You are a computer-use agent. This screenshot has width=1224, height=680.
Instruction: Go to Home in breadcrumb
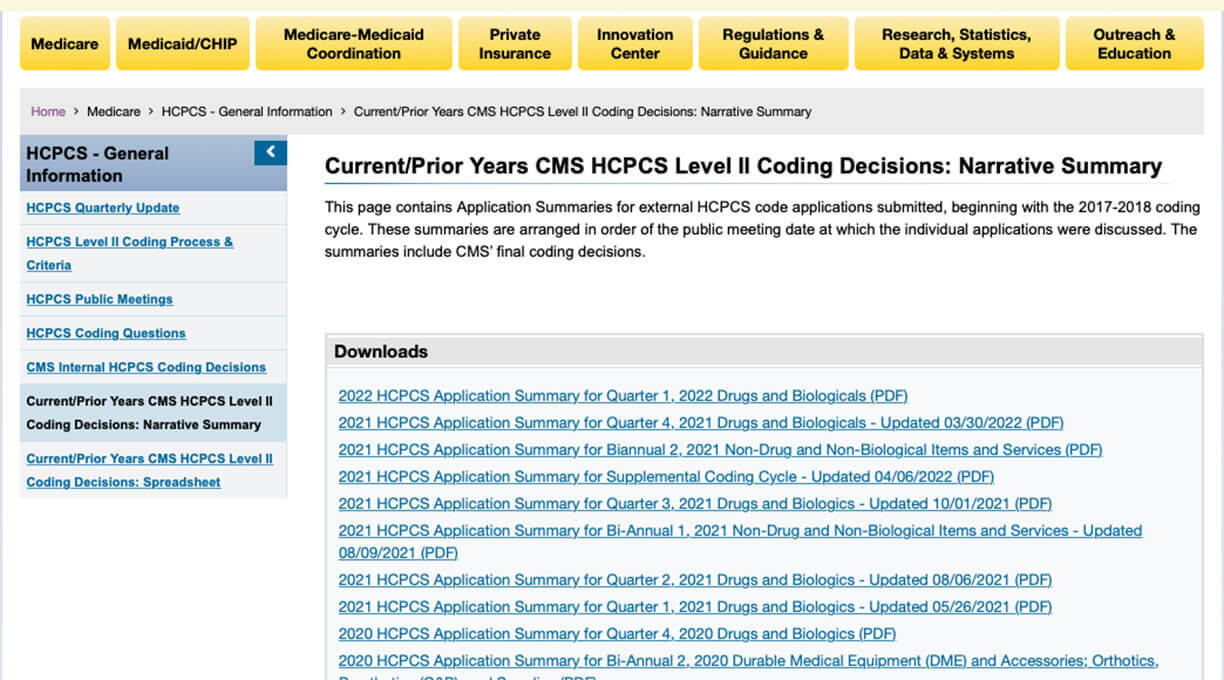pyautogui.click(x=48, y=112)
